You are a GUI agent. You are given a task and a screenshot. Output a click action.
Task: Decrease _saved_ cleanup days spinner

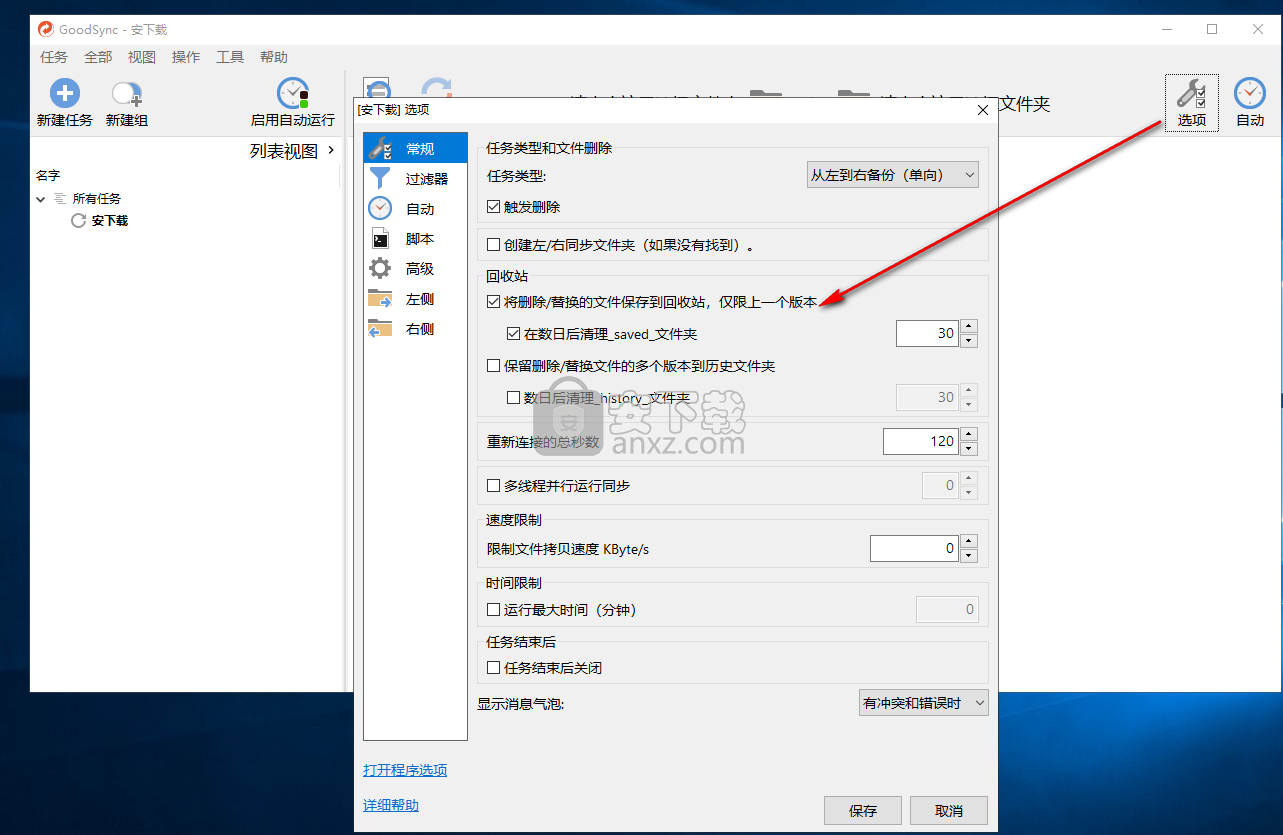(x=968, y=341)
